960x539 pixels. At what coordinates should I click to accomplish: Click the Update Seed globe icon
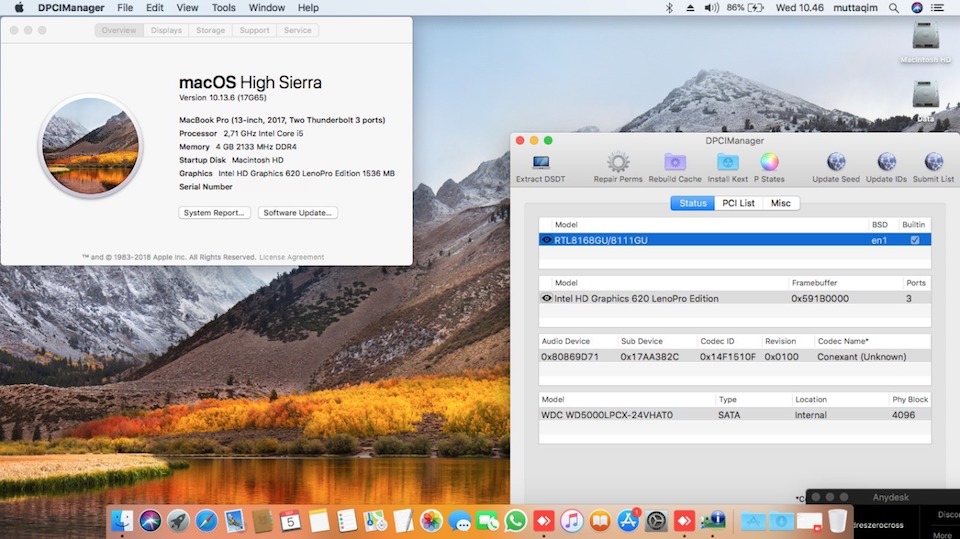[x=836, y=162]
